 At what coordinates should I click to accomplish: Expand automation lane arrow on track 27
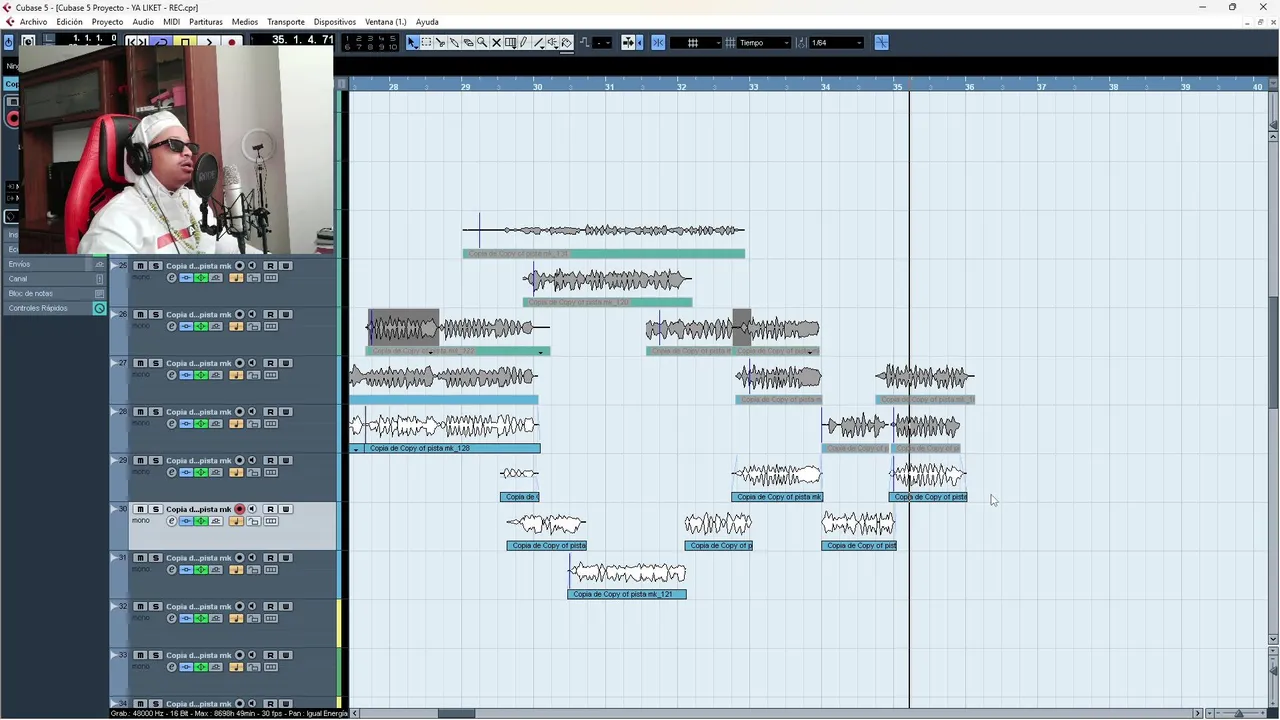[114, 365]
